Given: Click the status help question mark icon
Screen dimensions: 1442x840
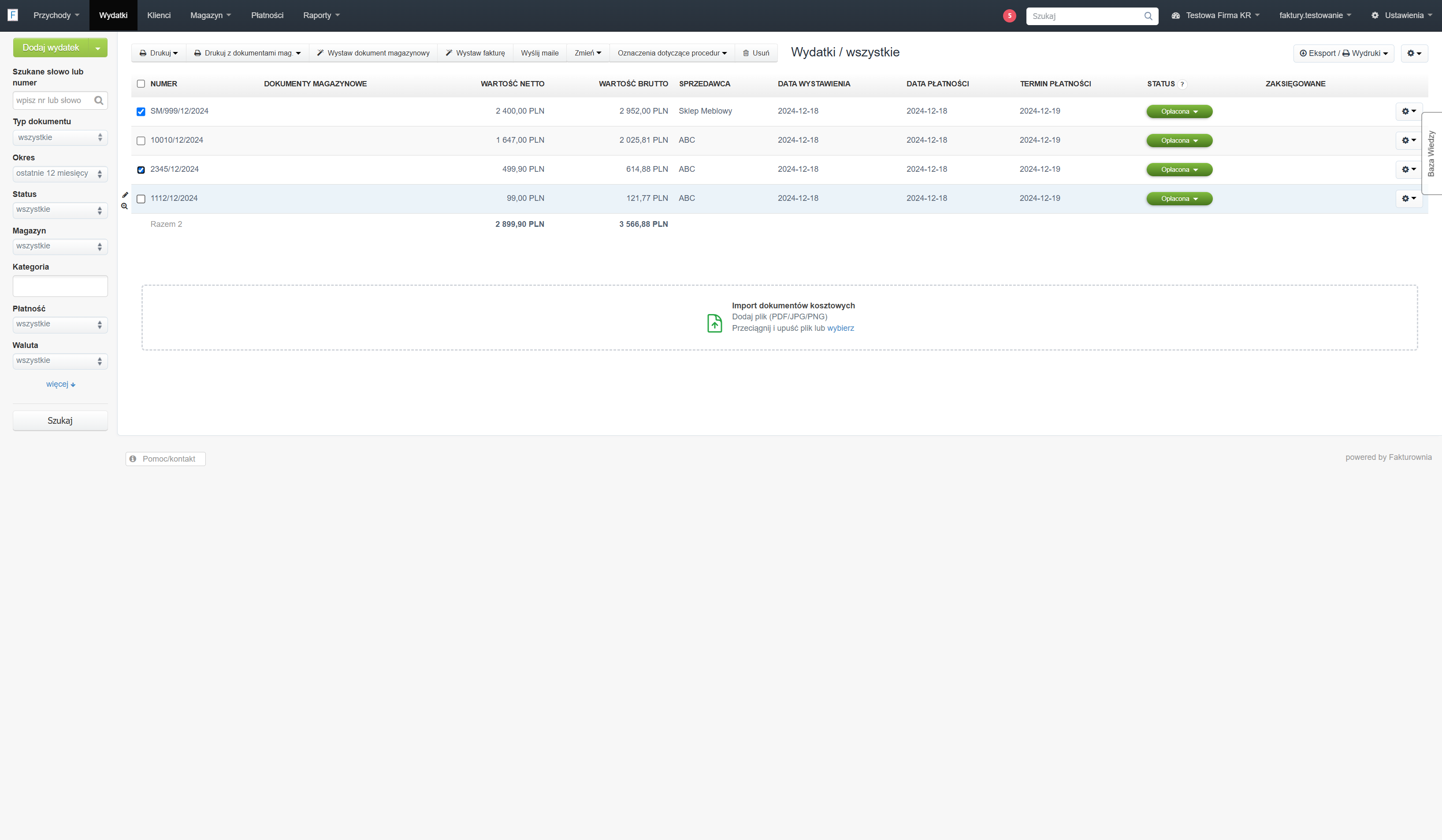Looking at the screenshot, I should tap(1182, 85).
